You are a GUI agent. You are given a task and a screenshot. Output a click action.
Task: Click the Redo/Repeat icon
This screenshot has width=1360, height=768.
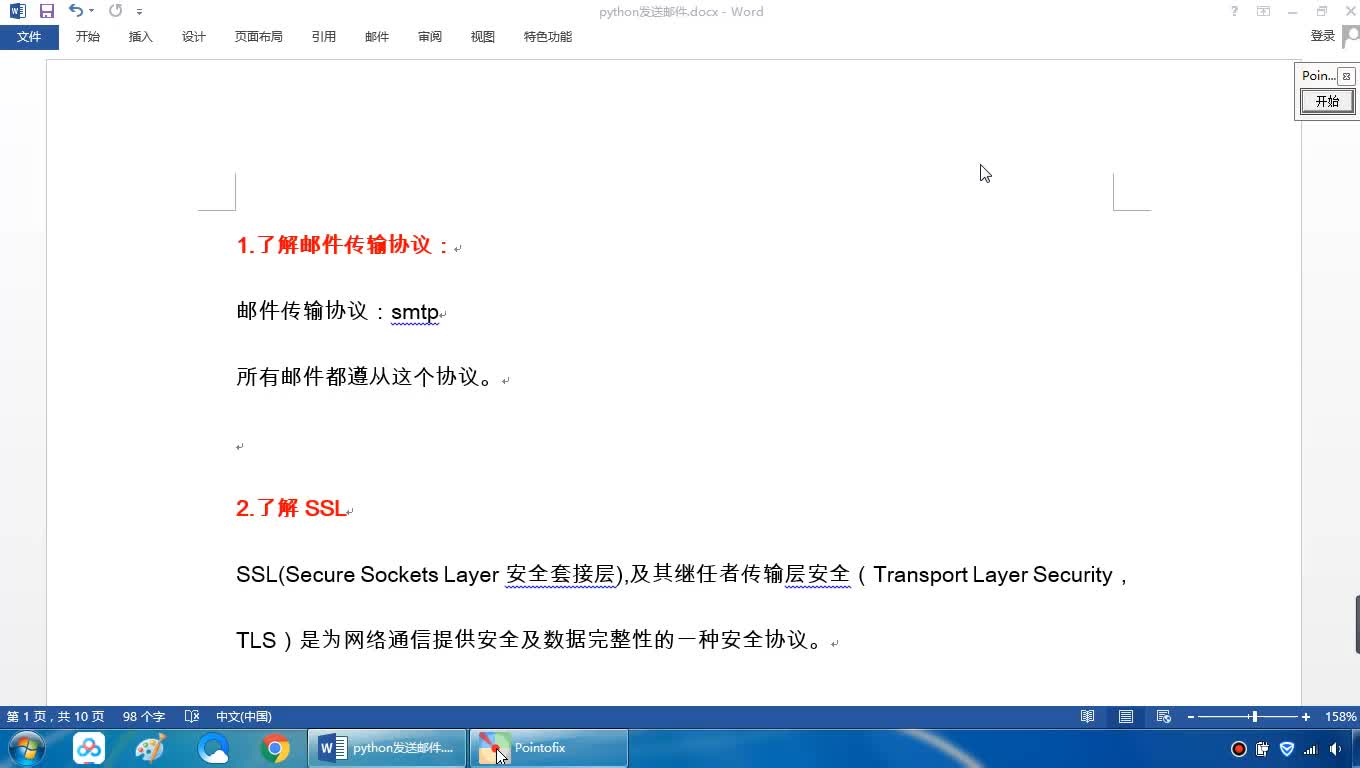pos(115,11)
